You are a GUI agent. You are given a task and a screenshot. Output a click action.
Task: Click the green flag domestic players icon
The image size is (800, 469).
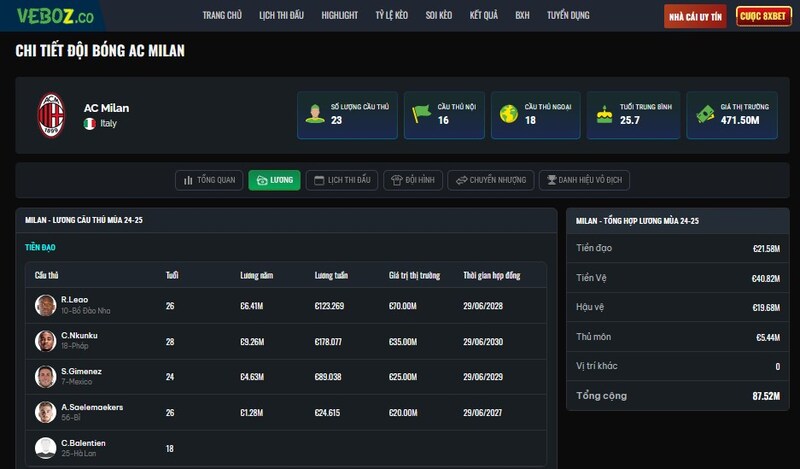click(x=421, y=113)
